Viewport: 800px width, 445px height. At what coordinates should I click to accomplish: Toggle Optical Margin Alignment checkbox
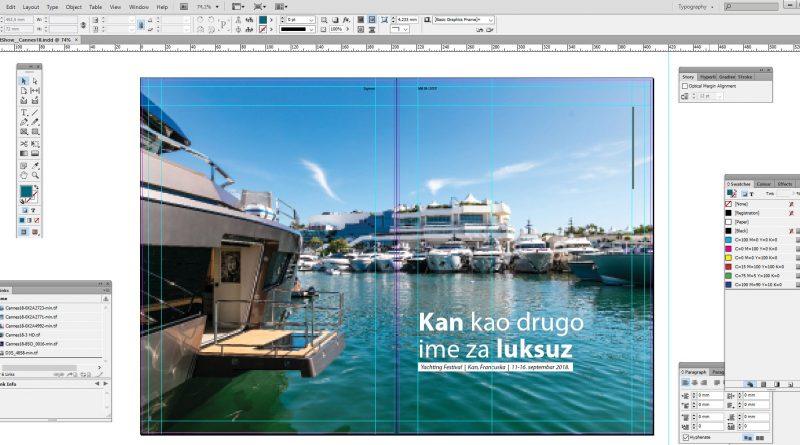pos(685,86)
